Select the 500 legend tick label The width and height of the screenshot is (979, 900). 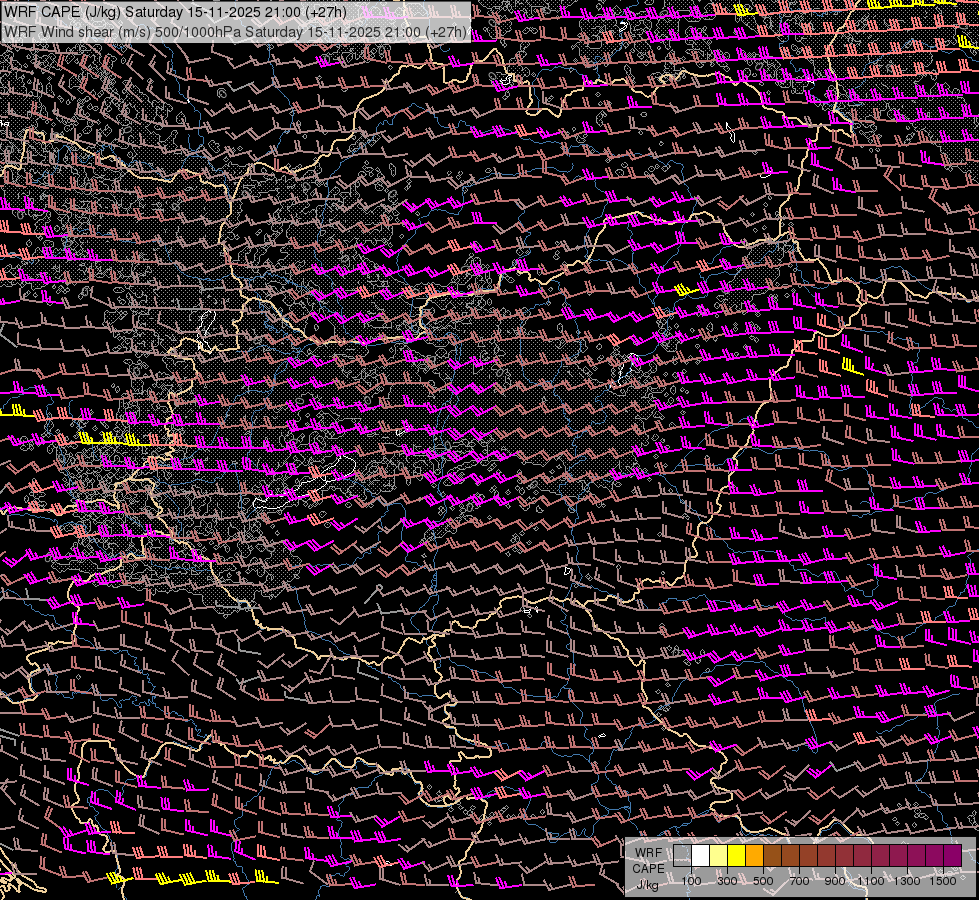point(763,881)
